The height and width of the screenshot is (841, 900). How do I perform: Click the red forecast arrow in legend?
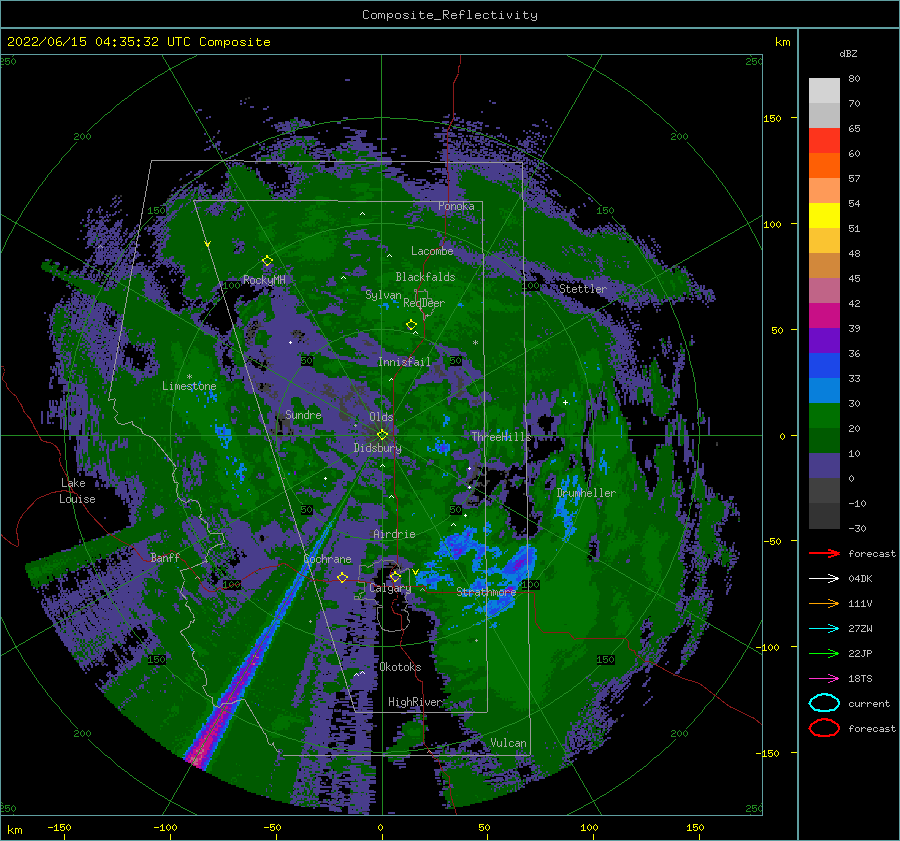[x=824, y=553]
